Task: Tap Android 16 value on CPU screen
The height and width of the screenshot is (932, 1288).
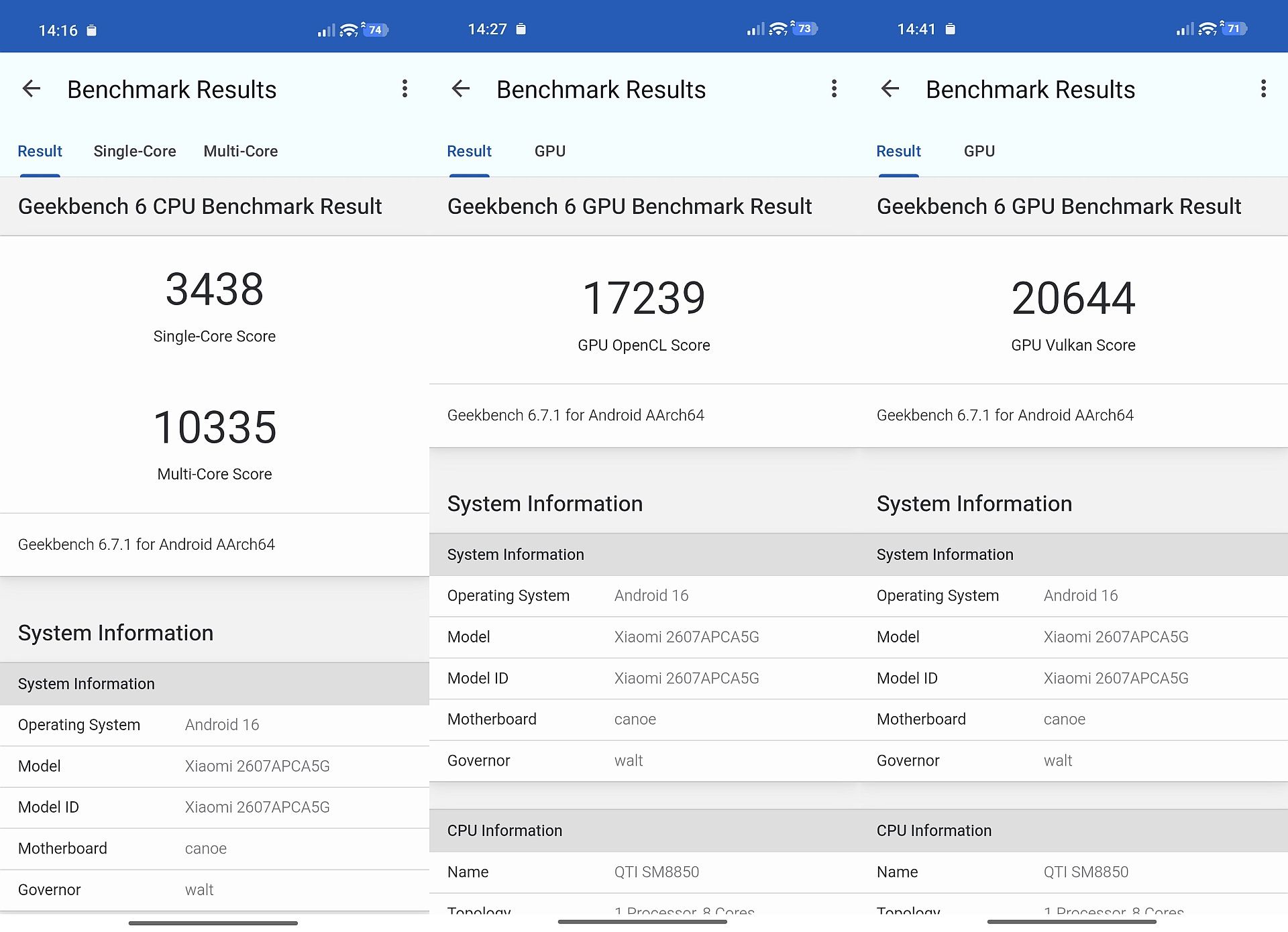Action: tap(222, 725)
